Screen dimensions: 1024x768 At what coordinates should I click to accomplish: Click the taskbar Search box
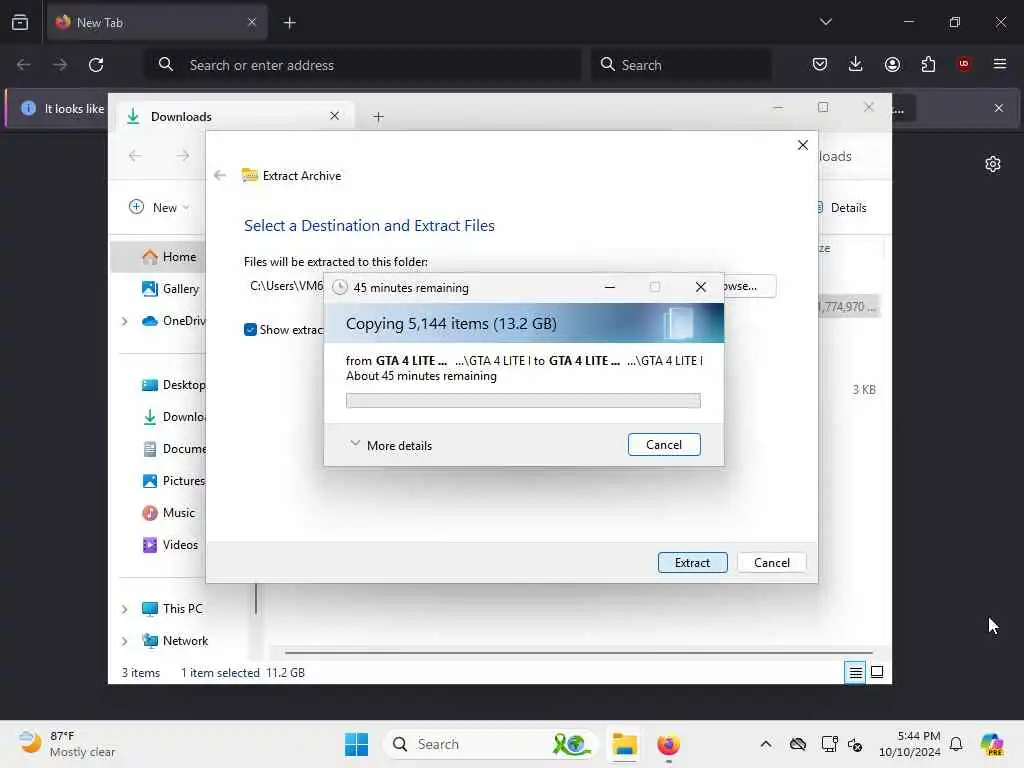[491, 744]
